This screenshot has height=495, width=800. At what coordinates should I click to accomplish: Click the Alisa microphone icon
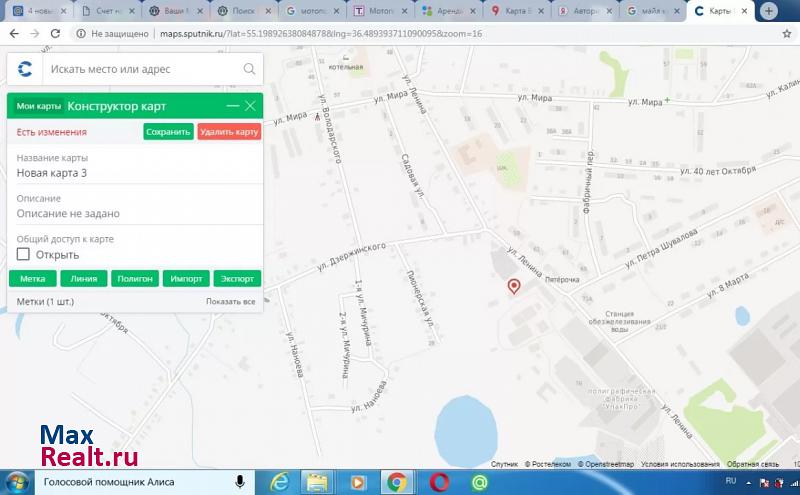click(241, 482)
